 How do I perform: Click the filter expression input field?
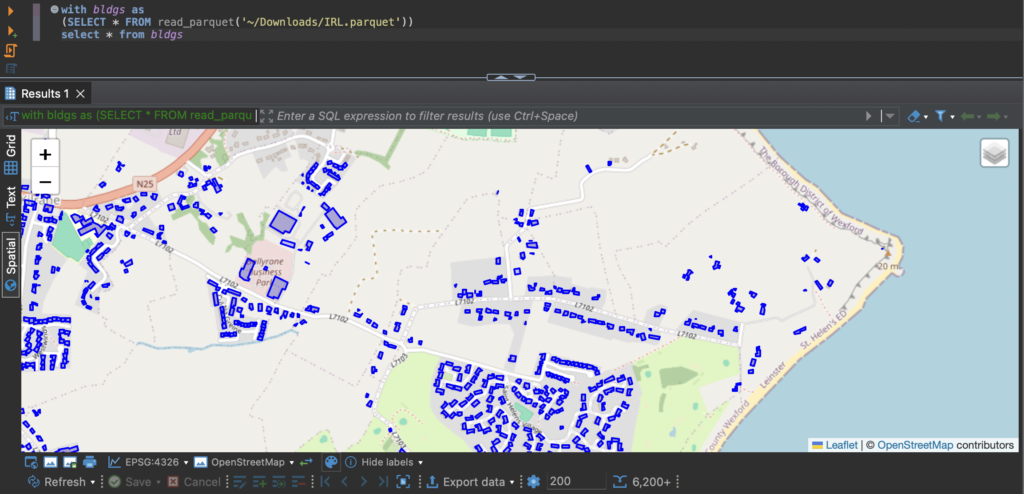[568, 116]
